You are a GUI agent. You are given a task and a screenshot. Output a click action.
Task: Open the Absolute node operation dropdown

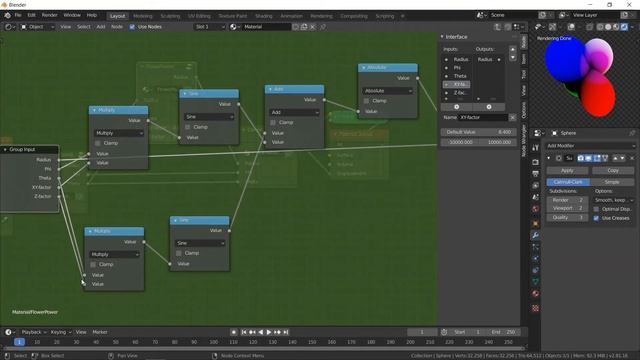pyautogui.click(x=387, y=91)
